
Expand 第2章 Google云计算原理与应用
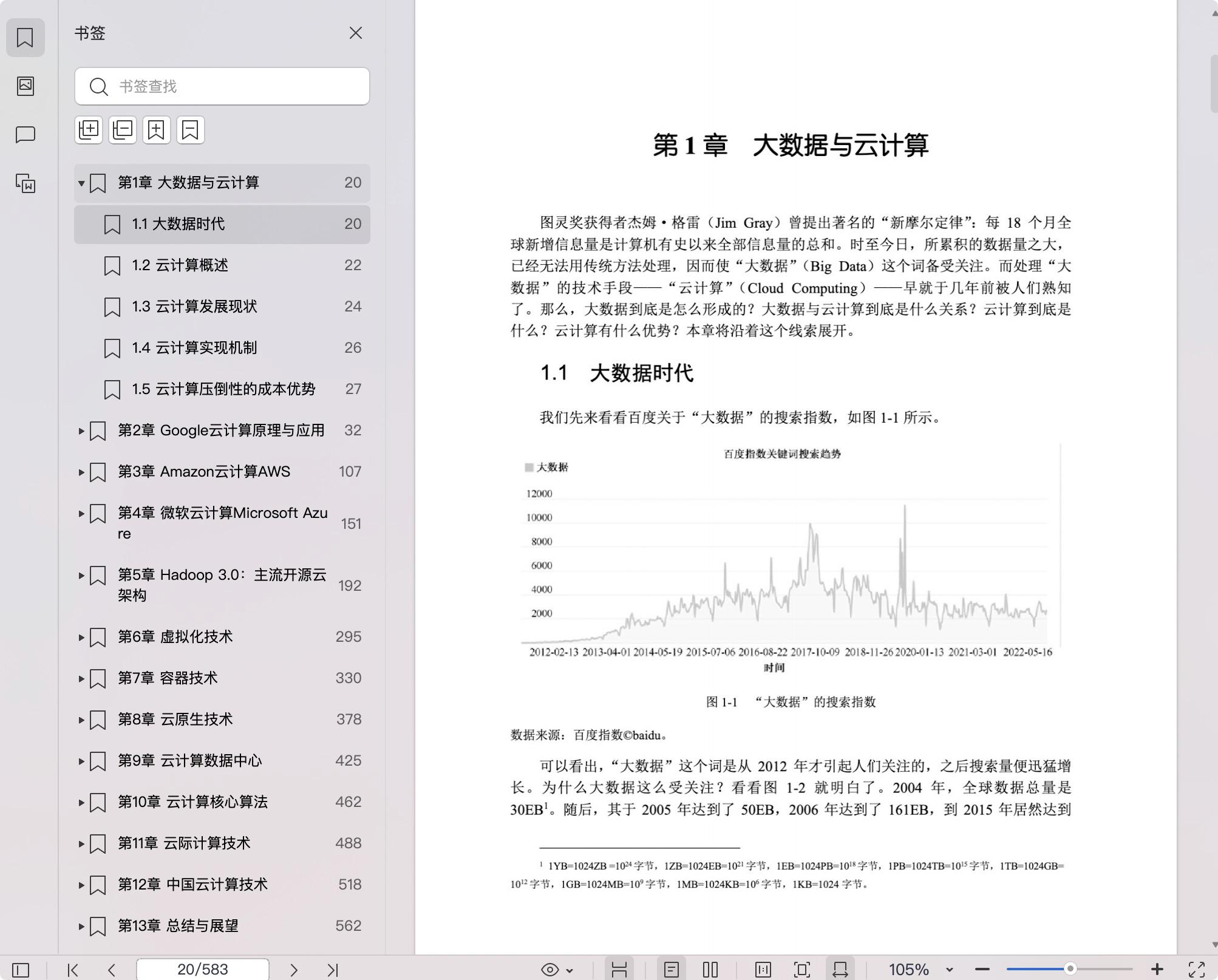coord(81,430)
